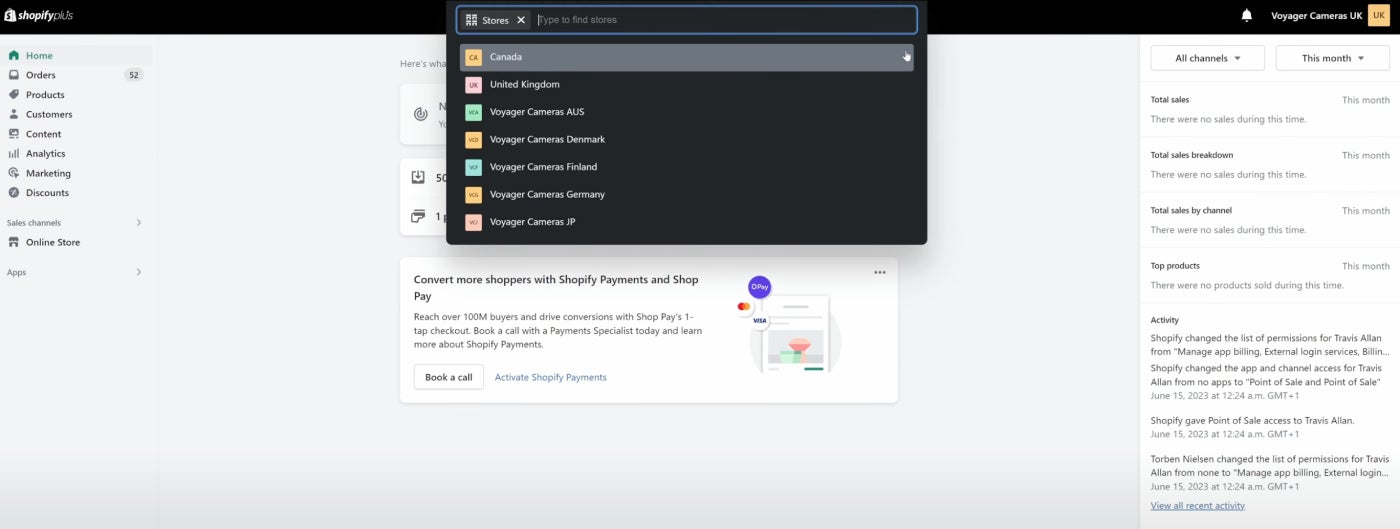The height and width of the screenshot is (529, 1400).
Task: Click the Customers person icon
Action: point(14,114)
